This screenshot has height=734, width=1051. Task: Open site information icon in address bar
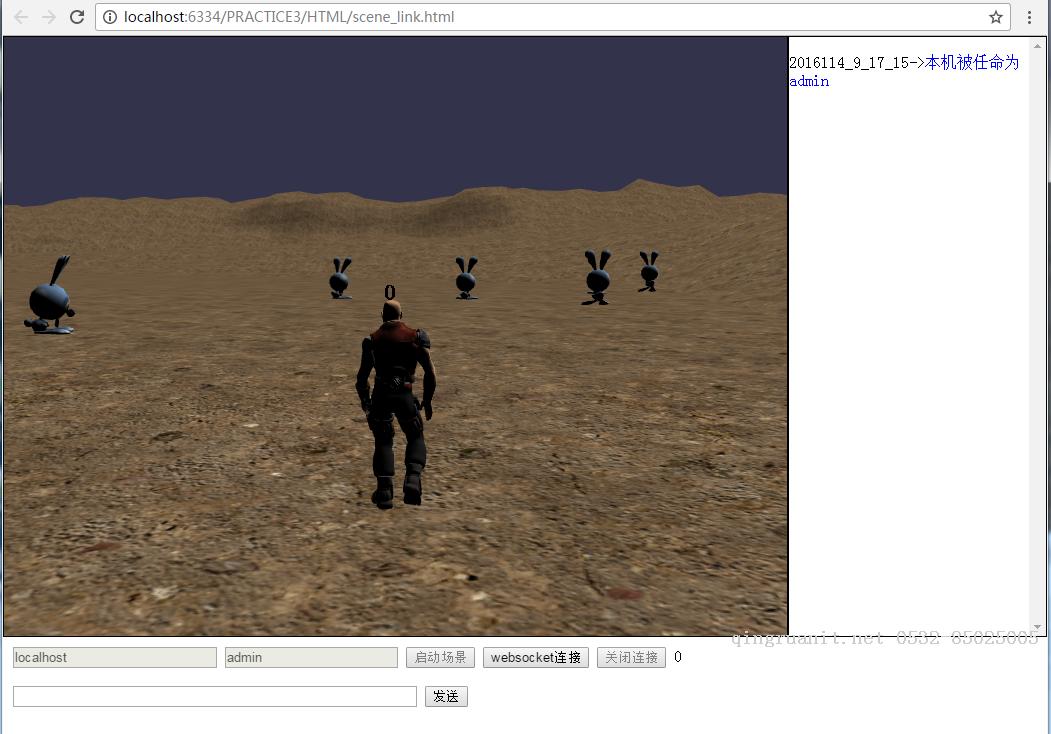coord(110,17)
